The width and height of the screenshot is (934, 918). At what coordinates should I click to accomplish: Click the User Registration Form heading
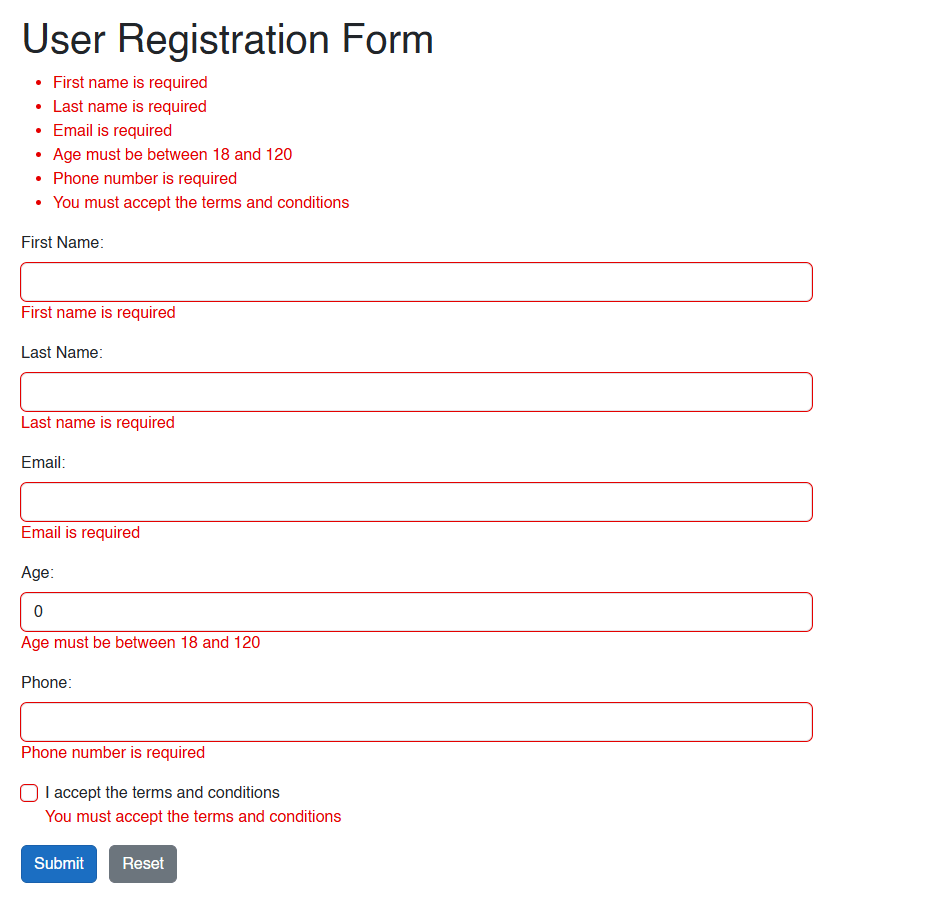click(227, 40)
